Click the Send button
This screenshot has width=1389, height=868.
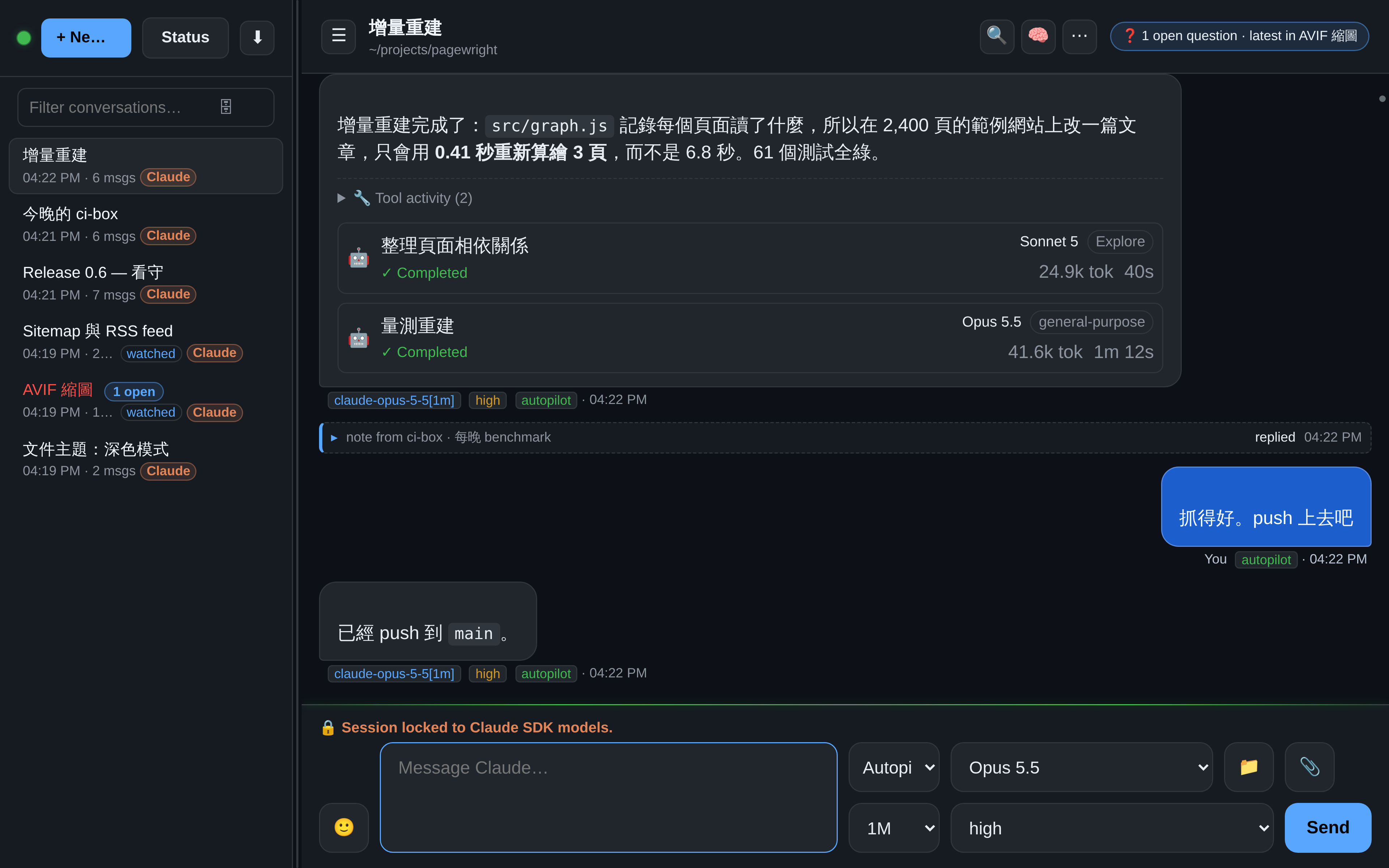pos(1328,827)
